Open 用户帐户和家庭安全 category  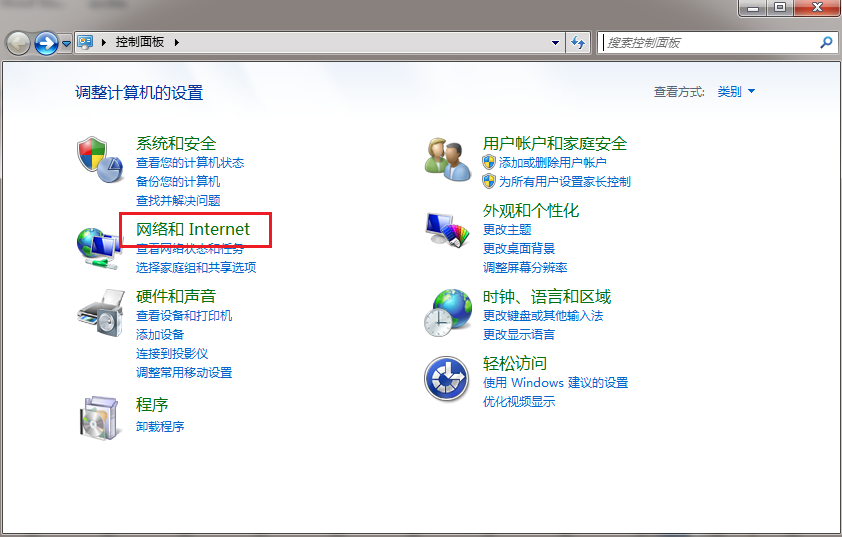click(x=555, y=143)
